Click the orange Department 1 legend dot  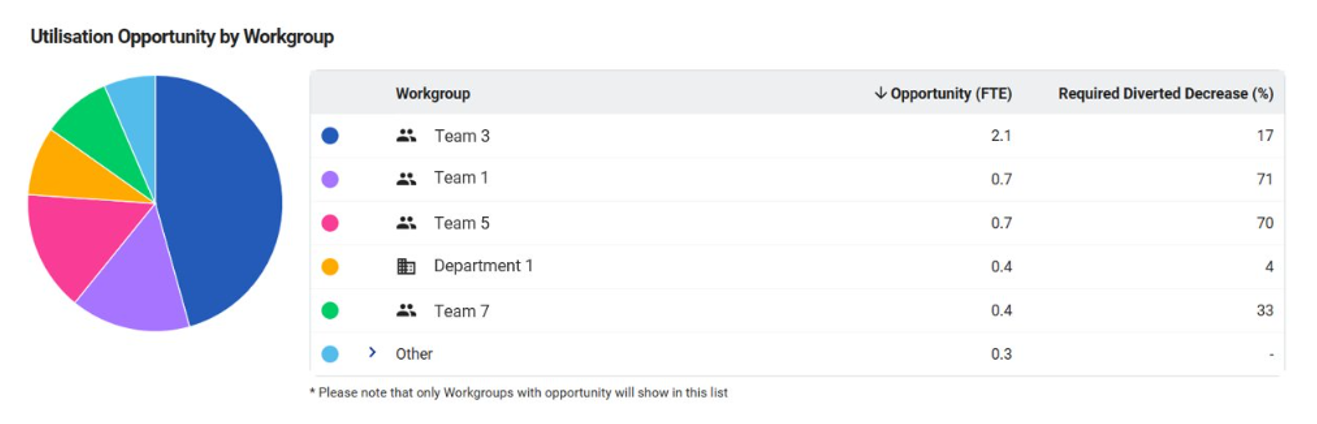pyautogui.click(x=330, y=266)
